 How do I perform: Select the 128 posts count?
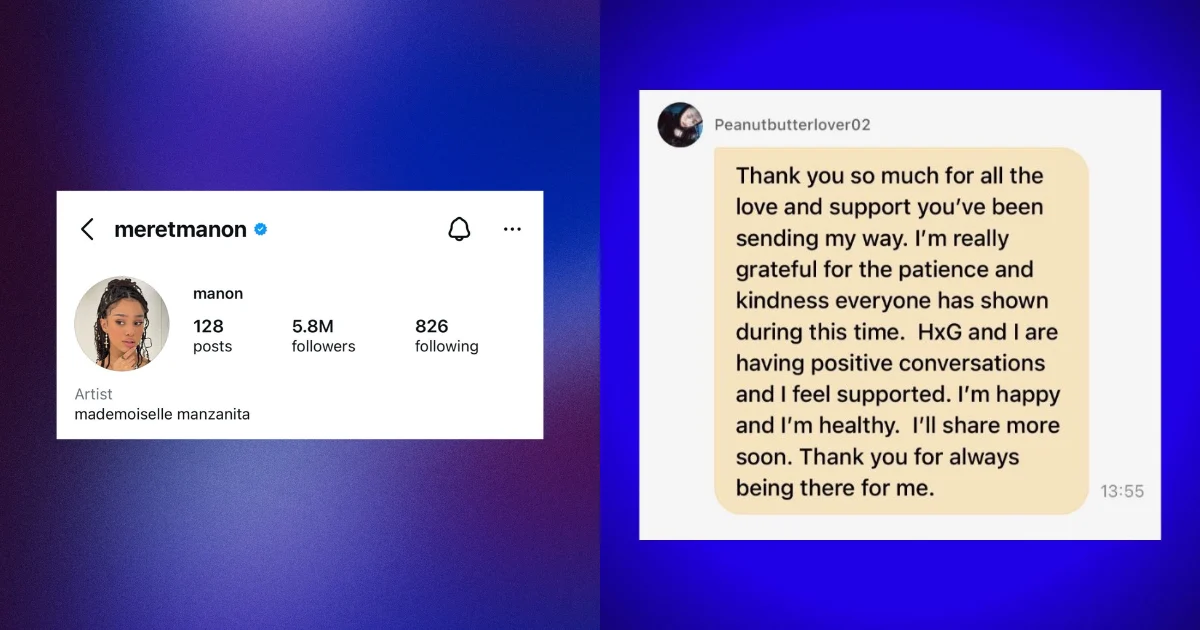point(212,336)
